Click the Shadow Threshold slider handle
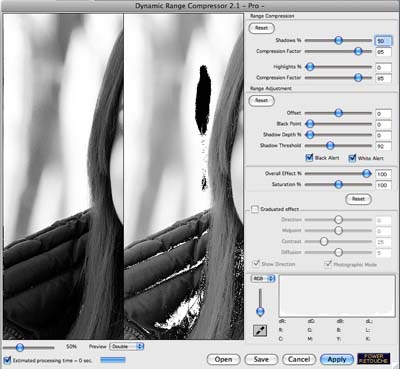The height and width of the screenshot is (369, 400). 330,145
